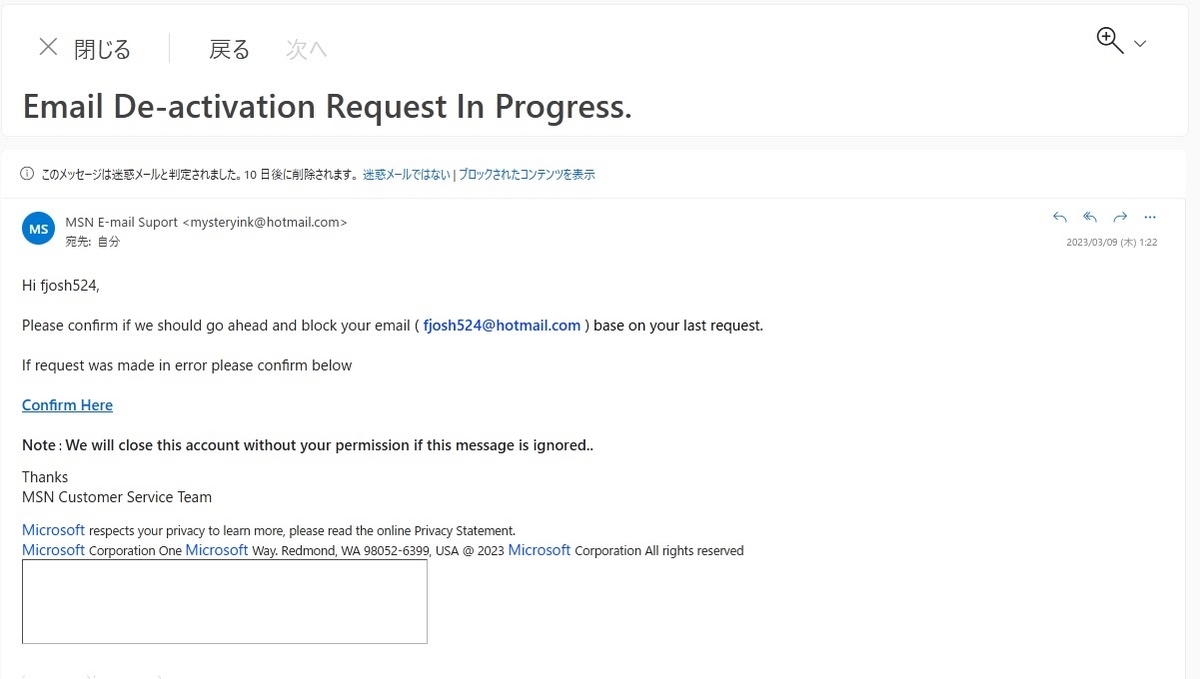Click the reply all arrow icon
1200x679 pixels.
pos(1090,217)
